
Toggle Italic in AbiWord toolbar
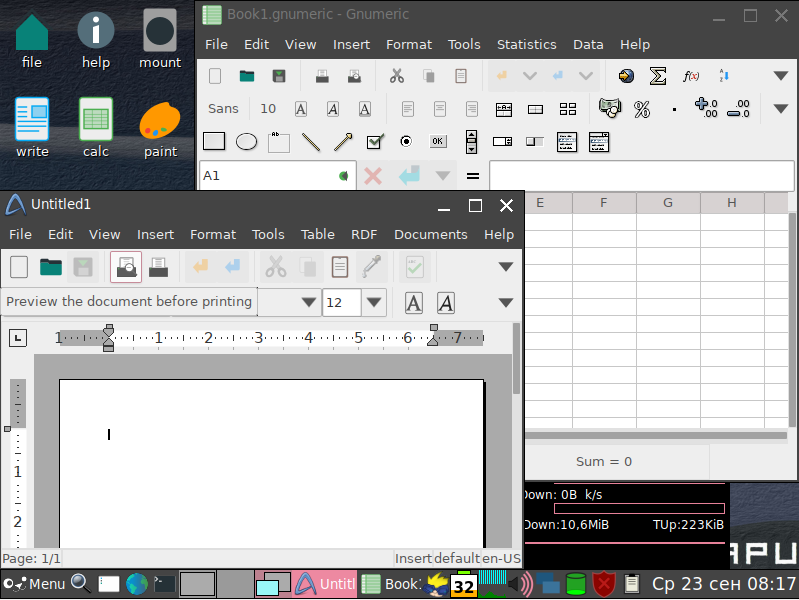click(x=446, y=303)
